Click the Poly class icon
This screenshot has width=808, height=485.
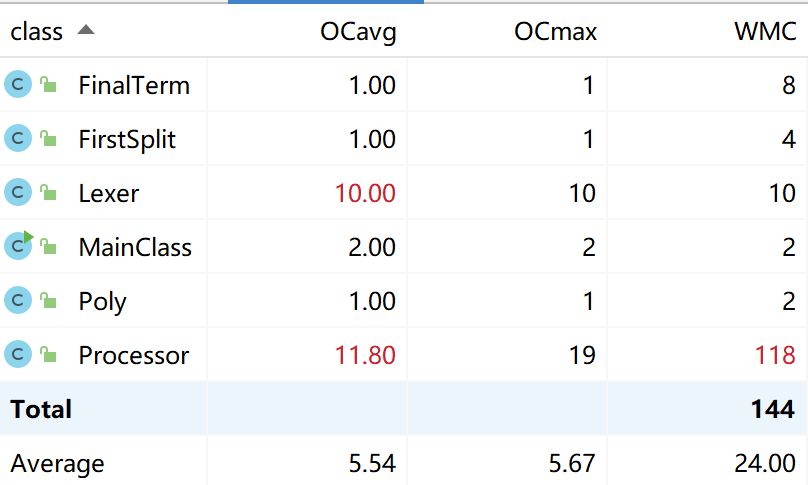(x=18, y=300)
